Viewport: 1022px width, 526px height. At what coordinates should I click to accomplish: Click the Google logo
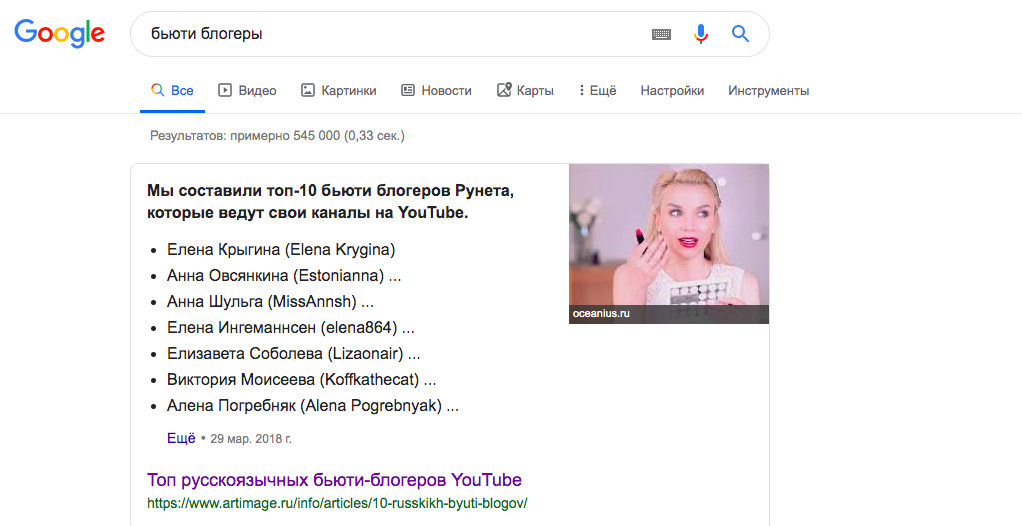pyautogui.click(x=59, y=33)
